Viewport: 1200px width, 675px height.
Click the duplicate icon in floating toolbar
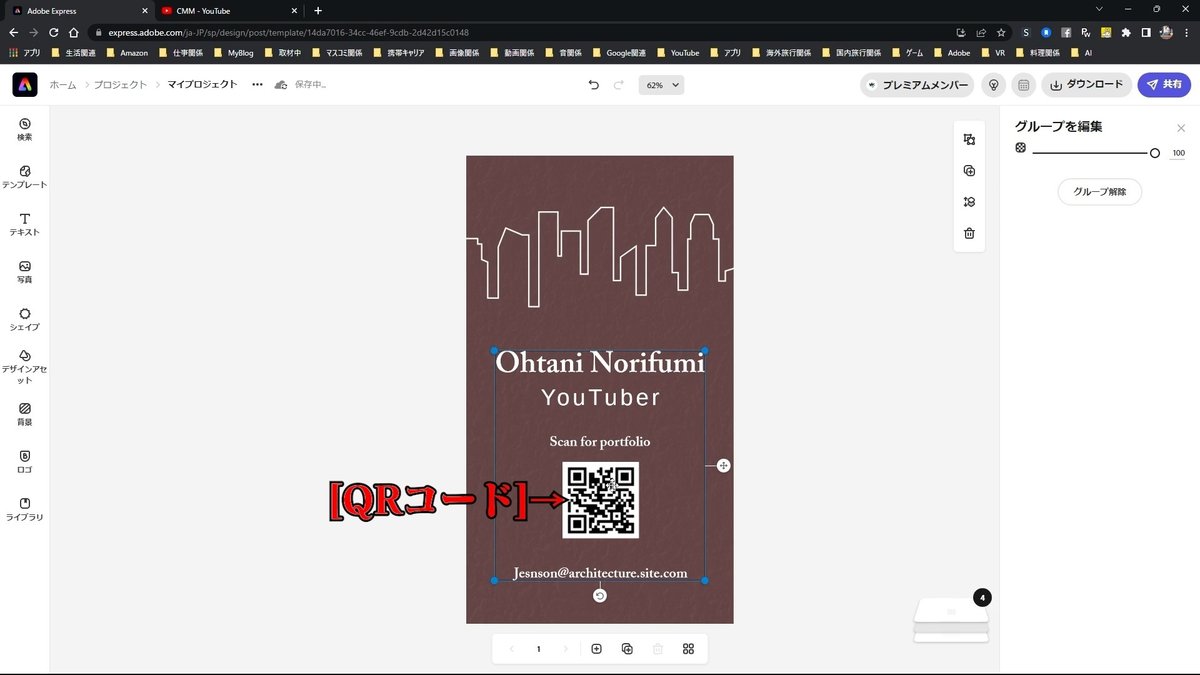[x=969, y=171]
